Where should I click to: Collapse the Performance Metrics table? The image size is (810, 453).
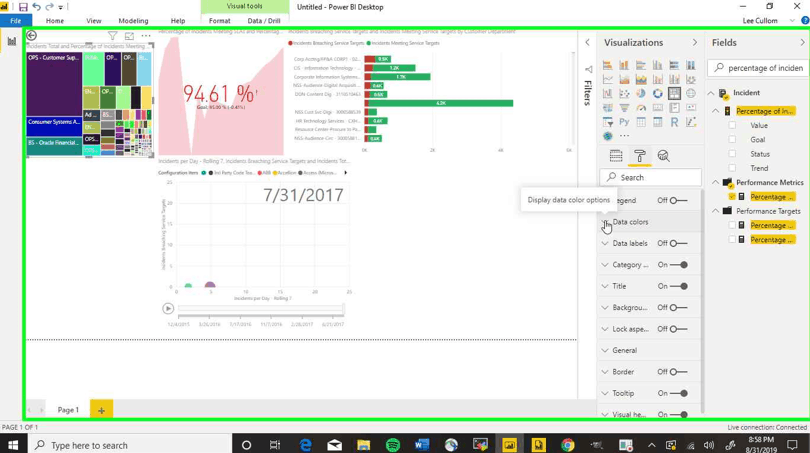pos(715,183)
